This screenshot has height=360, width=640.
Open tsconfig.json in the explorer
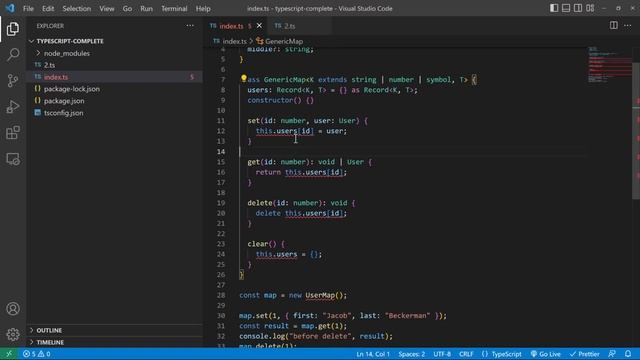click(x=115, y=113)
